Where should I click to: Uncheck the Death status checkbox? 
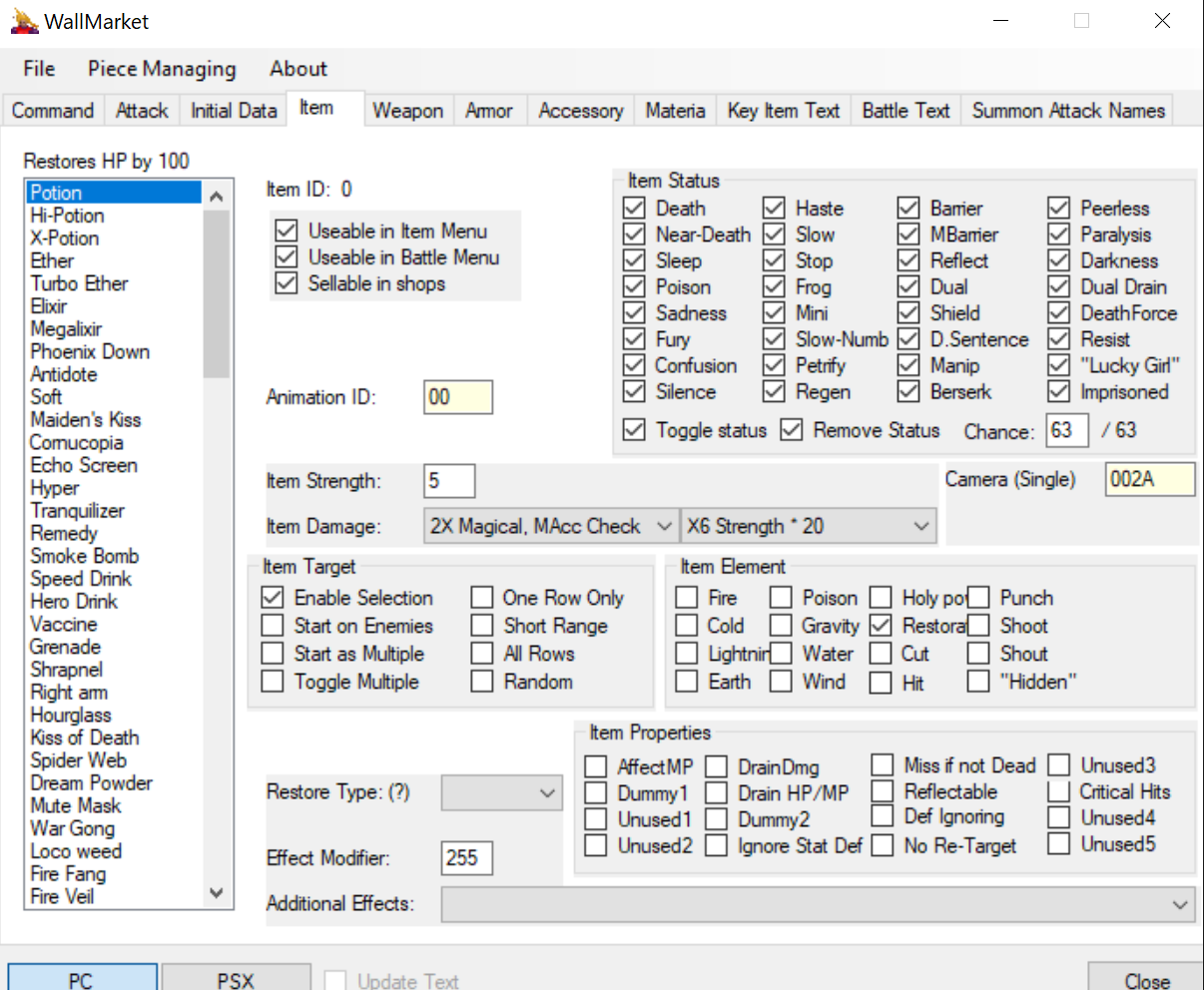634,208
